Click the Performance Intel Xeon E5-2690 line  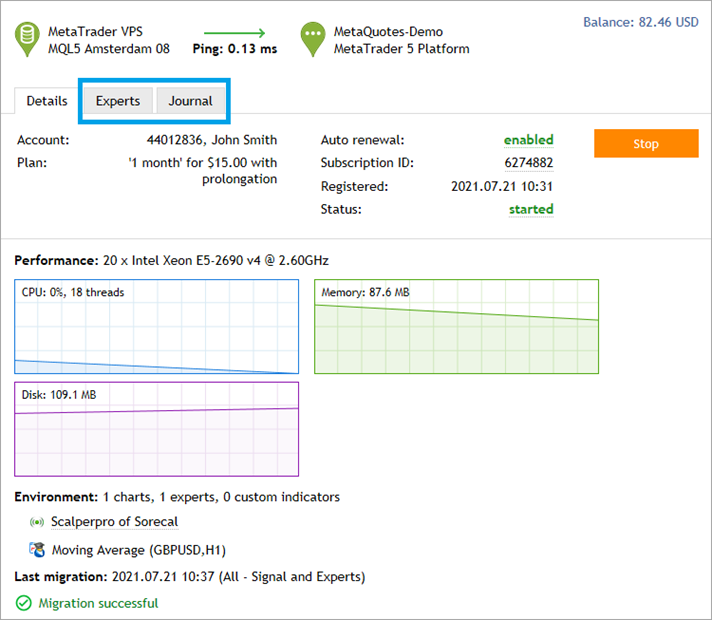point(172,260)
